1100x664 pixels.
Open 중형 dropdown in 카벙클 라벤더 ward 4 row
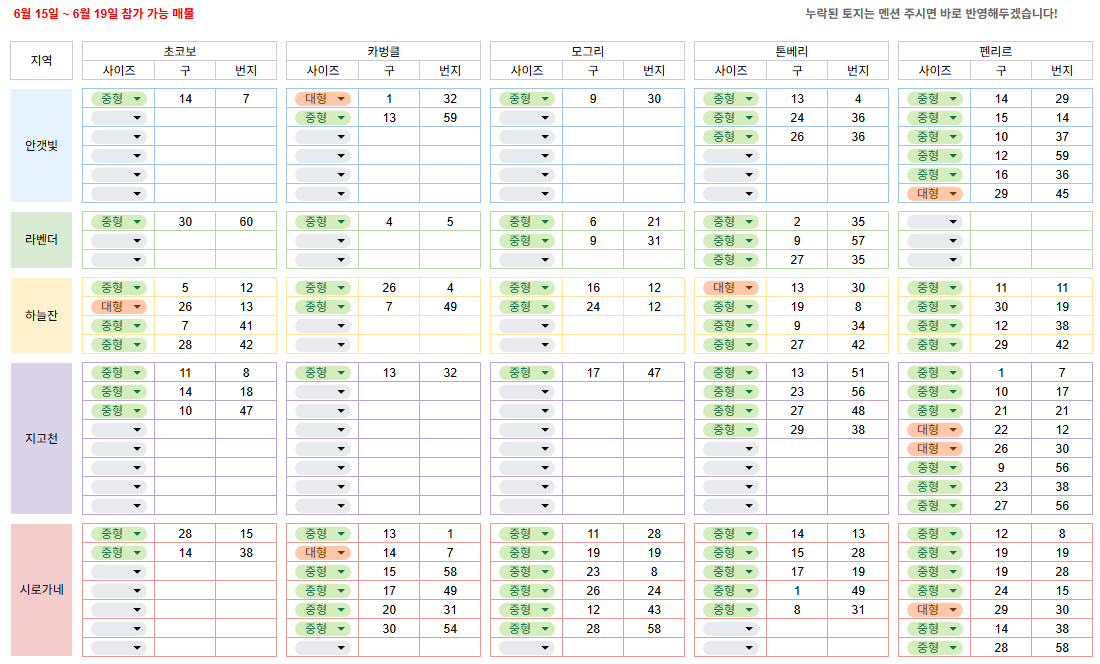[x=323, y=222]
